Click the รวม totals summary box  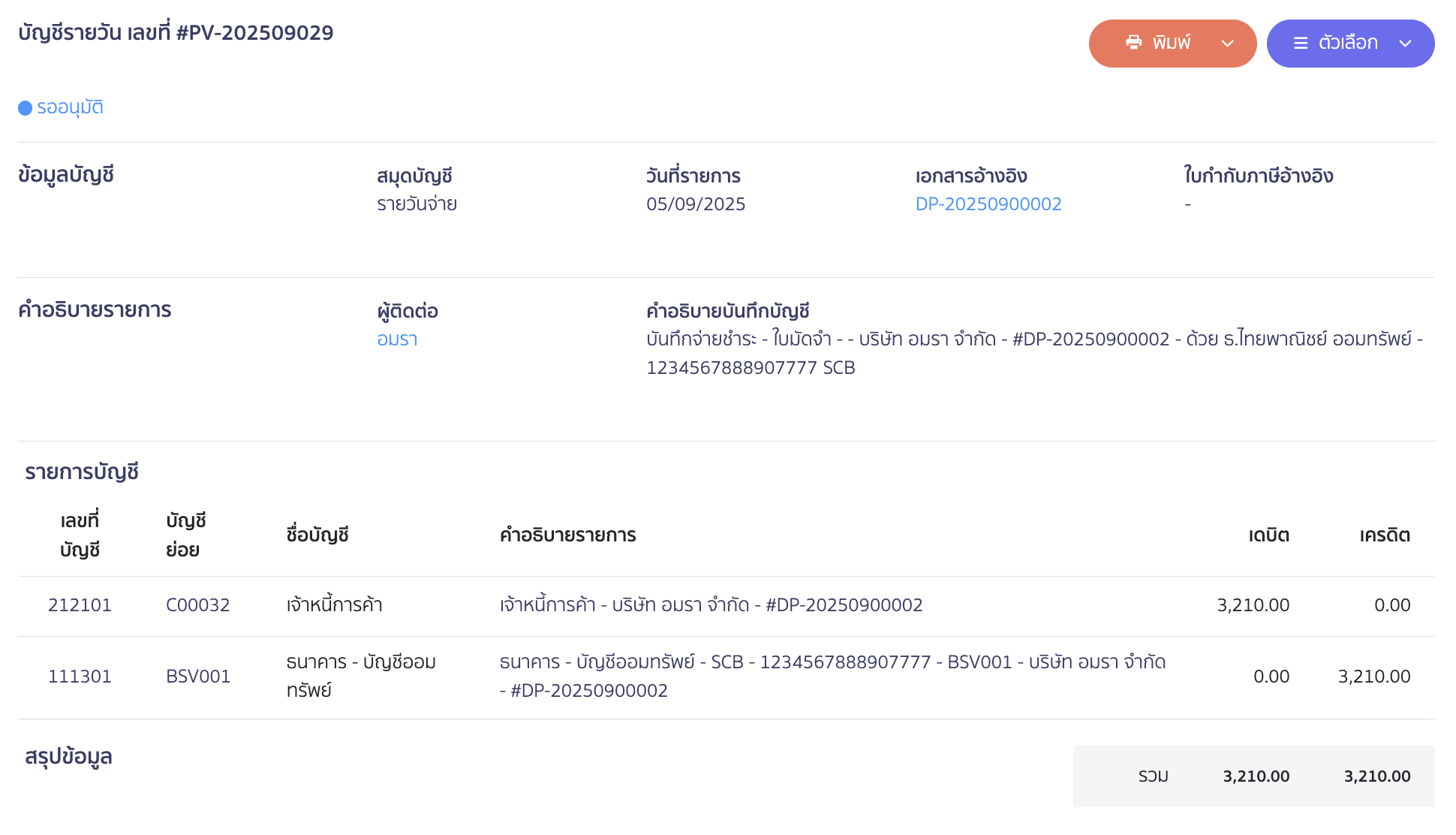[1254, 776]
